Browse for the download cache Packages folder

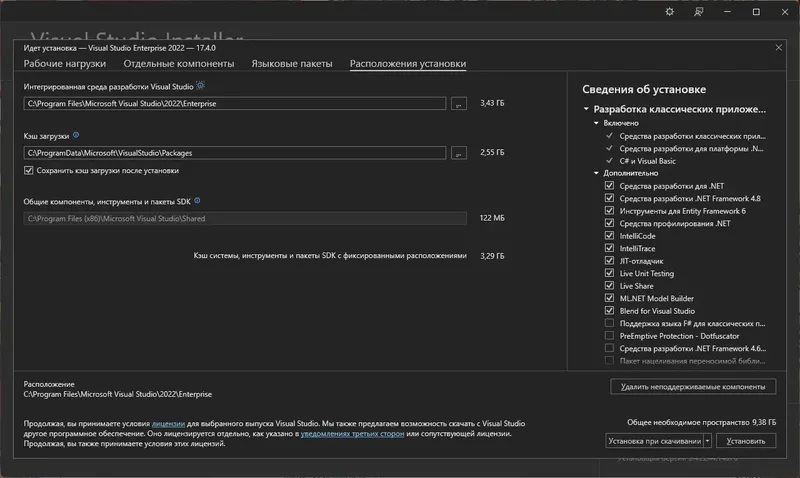(459, 153)
